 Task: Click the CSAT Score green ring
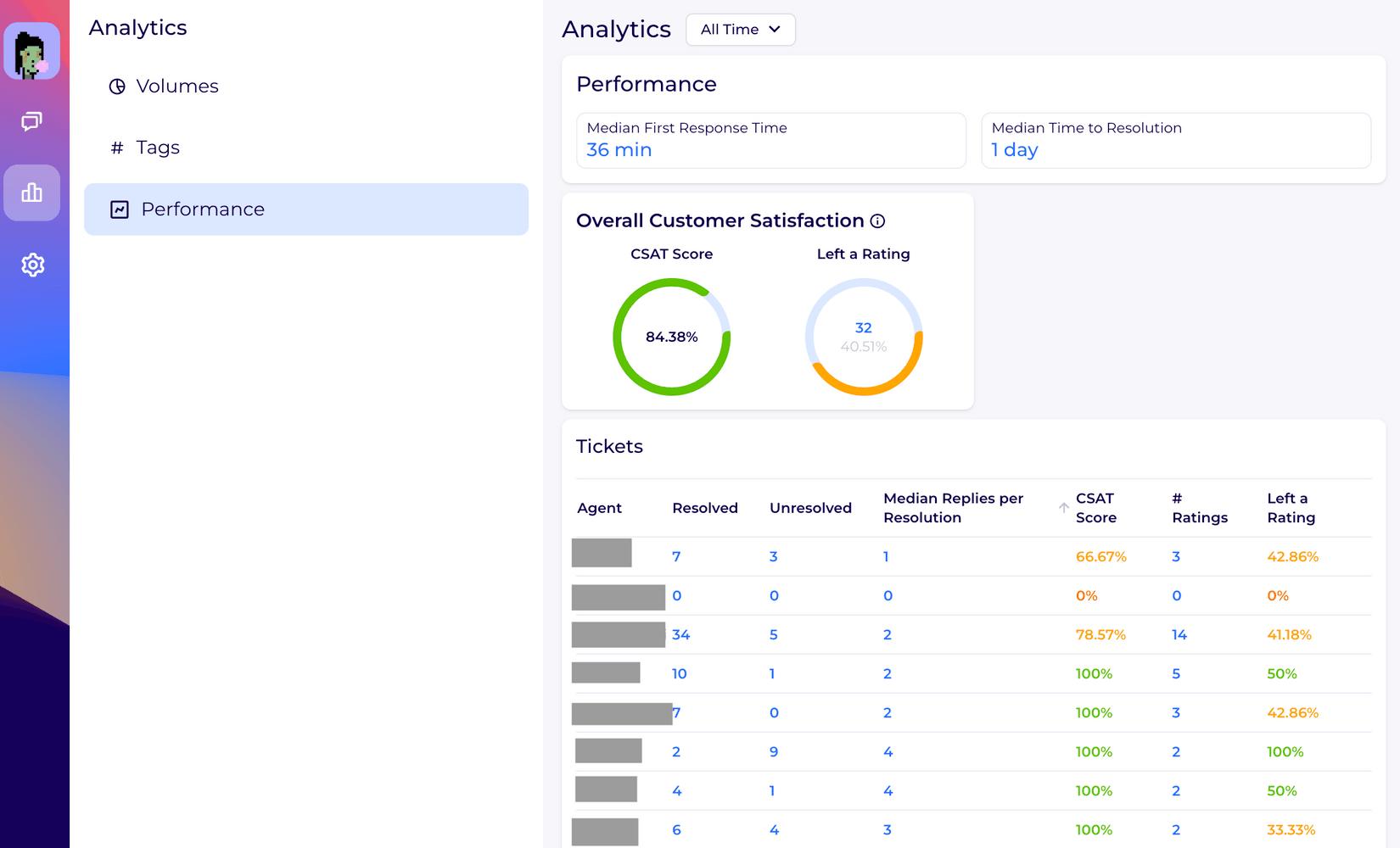point(672,338)
